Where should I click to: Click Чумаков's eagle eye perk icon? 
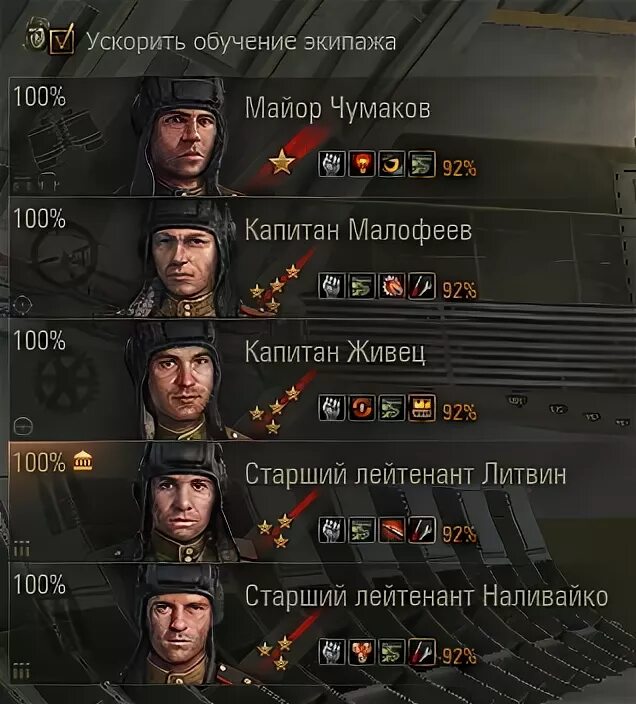pos(392,163)
